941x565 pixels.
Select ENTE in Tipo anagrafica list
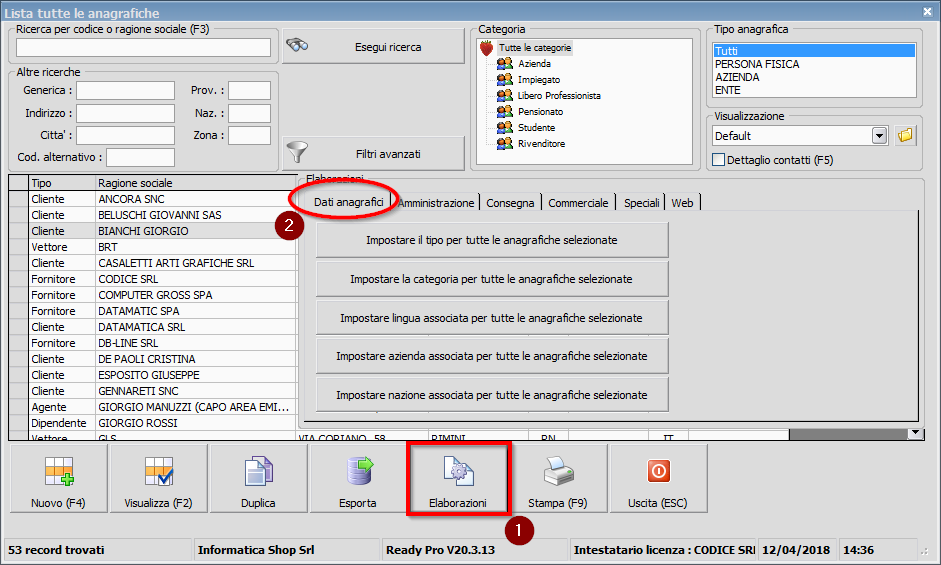[x=814, y=90]
